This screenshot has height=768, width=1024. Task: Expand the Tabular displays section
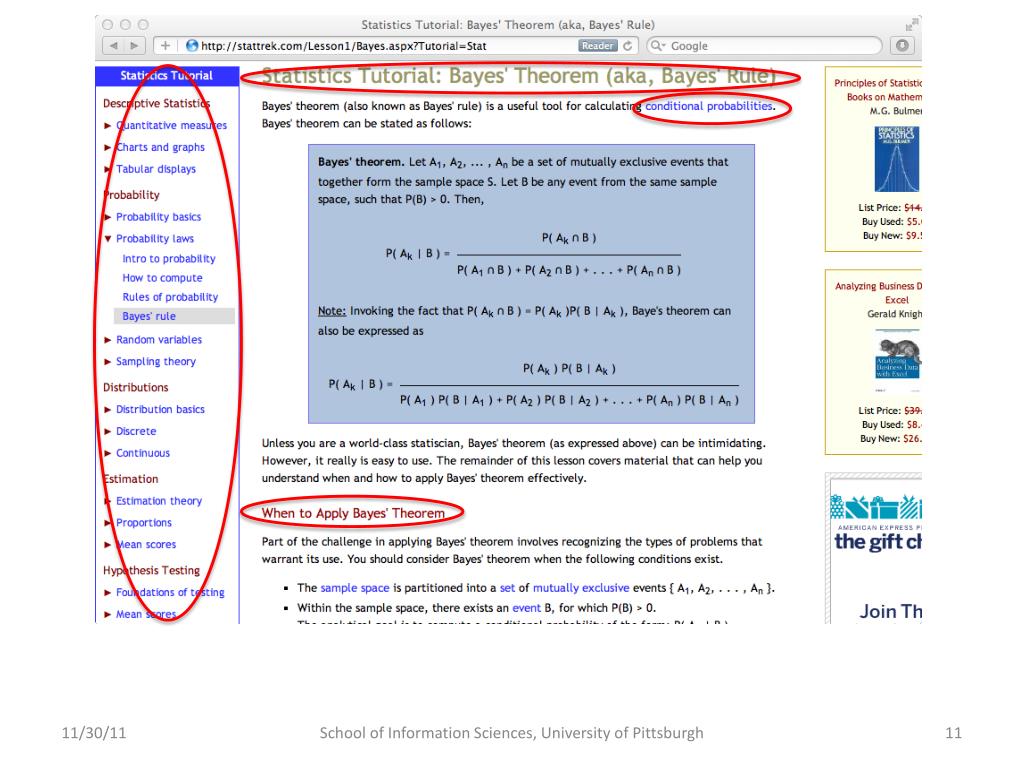pyautogui.click(x=108, y=169)
